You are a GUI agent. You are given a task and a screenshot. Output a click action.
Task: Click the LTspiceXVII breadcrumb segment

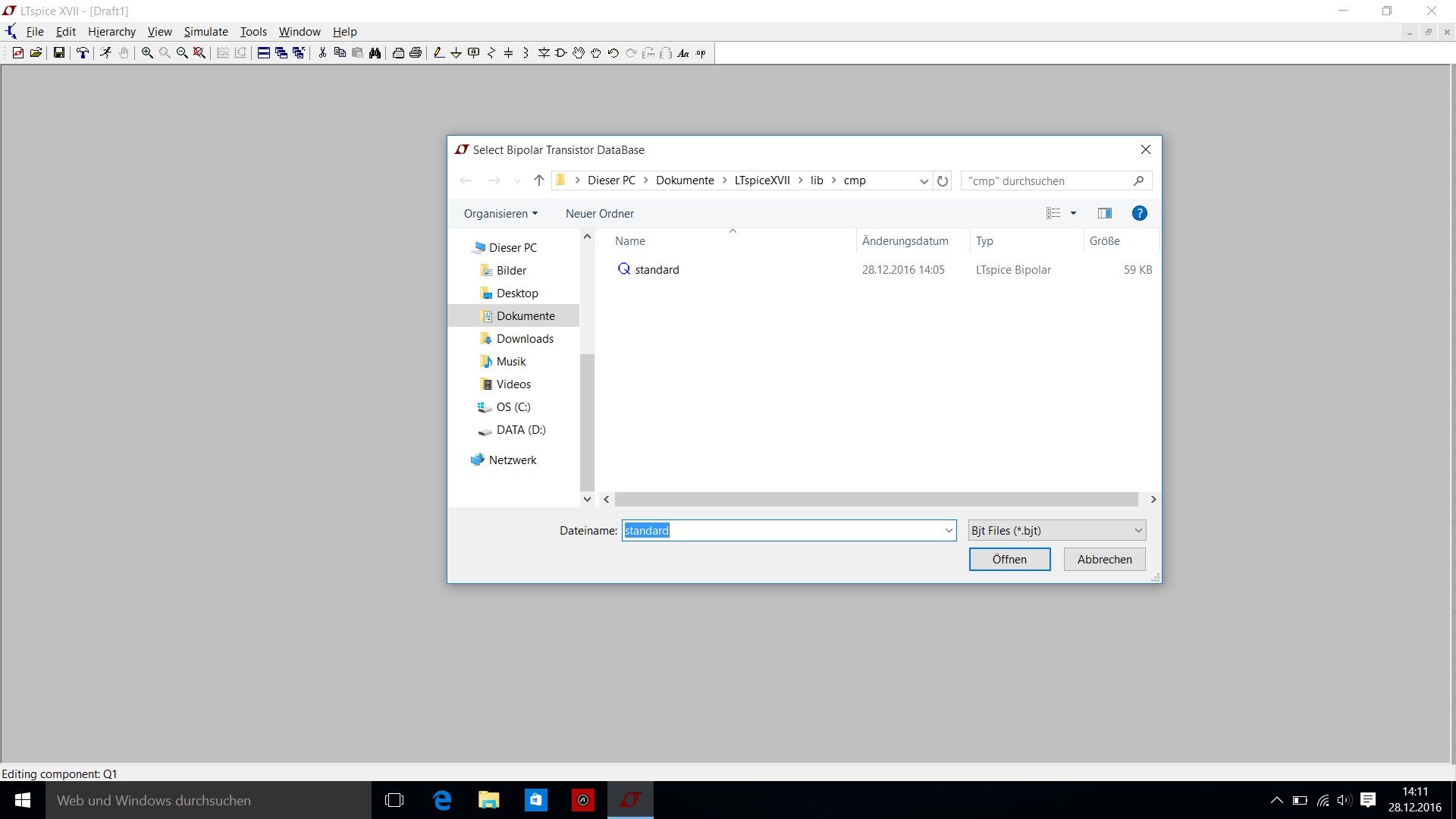tap(762, 180)
